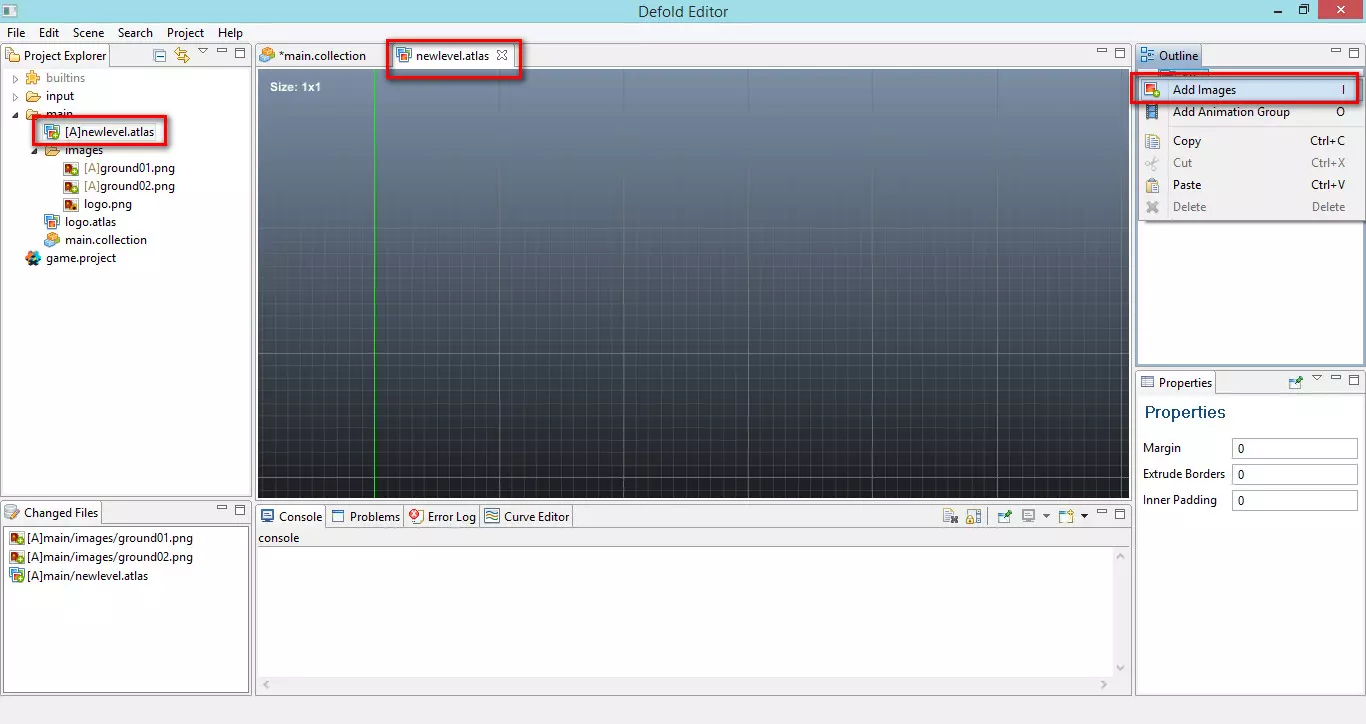
Task: Choose Add Animation Group from context menu
Action: pos(1230,112)
